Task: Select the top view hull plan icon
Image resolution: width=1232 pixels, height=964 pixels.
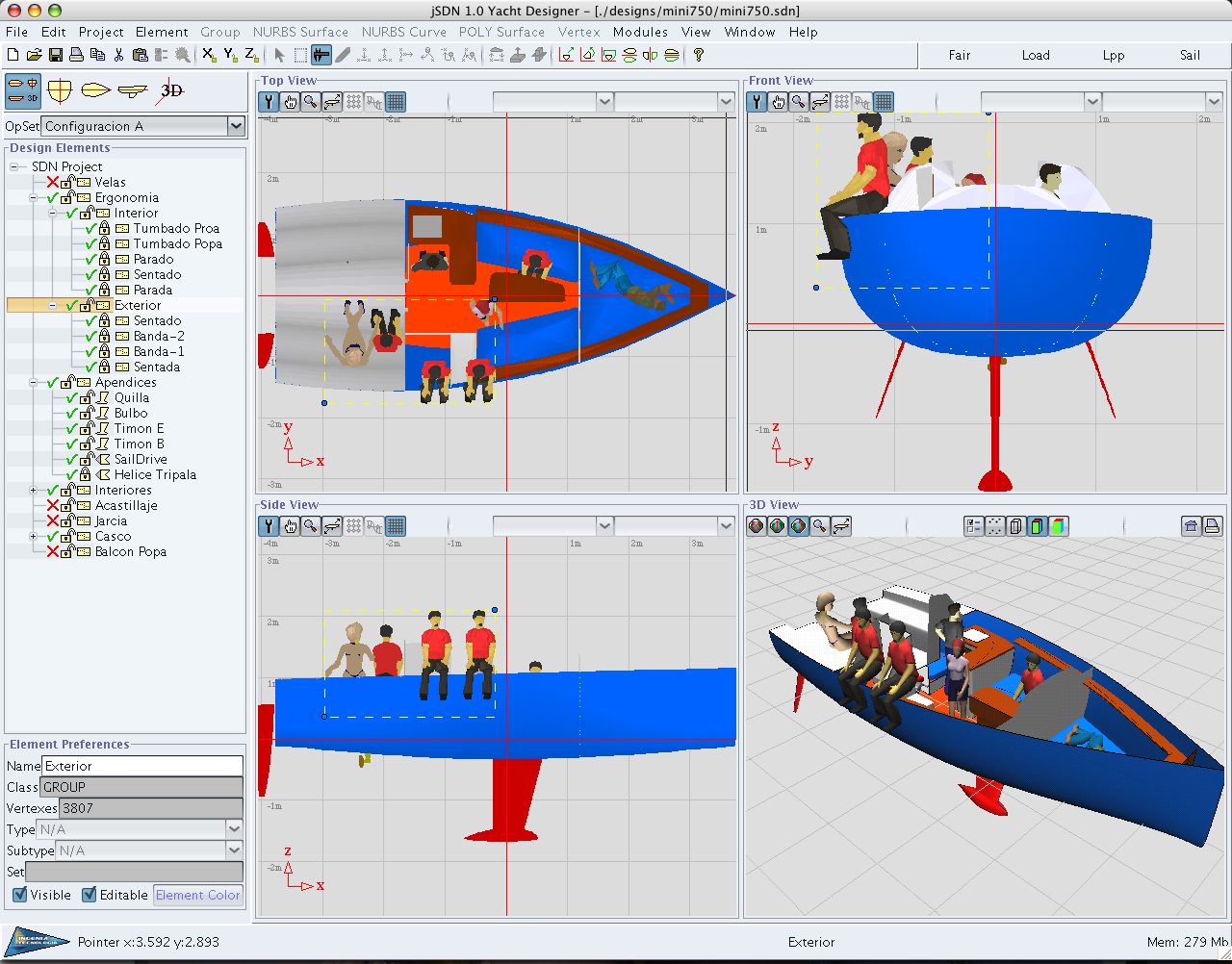Action: pyautogui.click(x=96, y=90)
